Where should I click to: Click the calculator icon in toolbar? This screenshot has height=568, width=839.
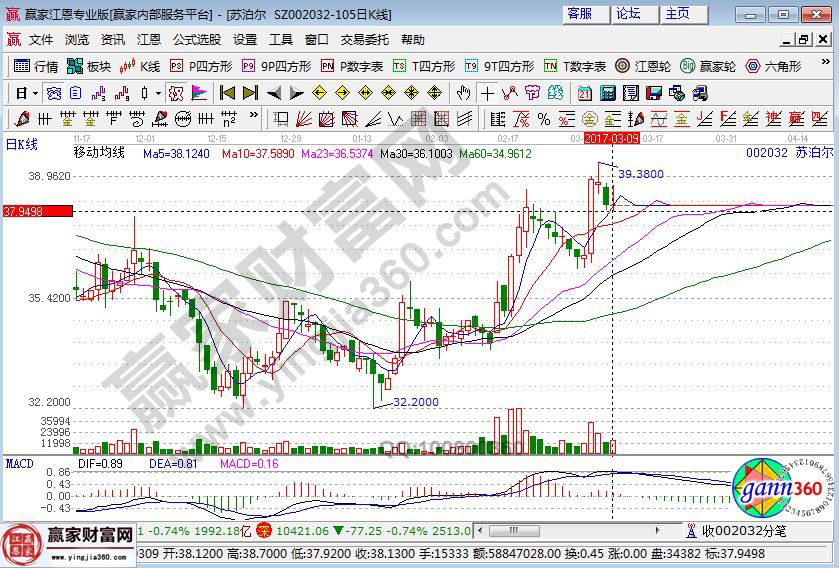[608, 93]
